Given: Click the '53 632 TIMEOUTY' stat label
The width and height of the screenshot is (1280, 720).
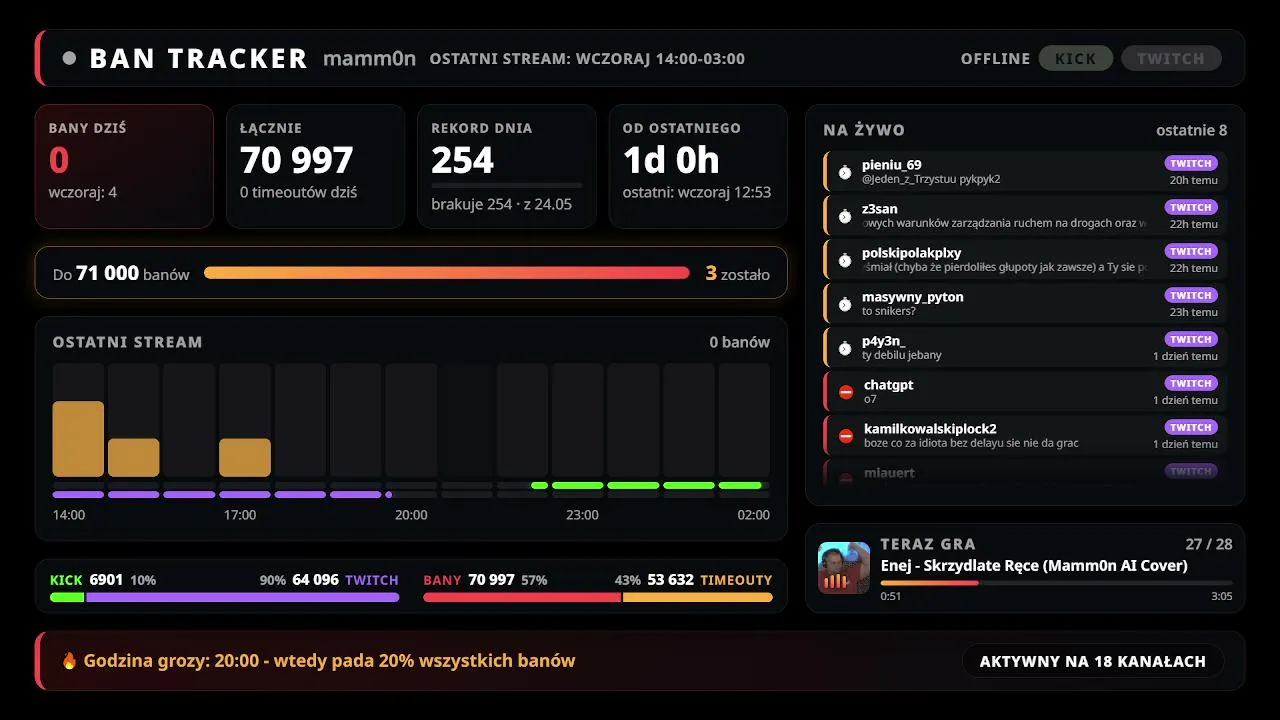Looking at the screenshot, I should [x=710, y=580].
